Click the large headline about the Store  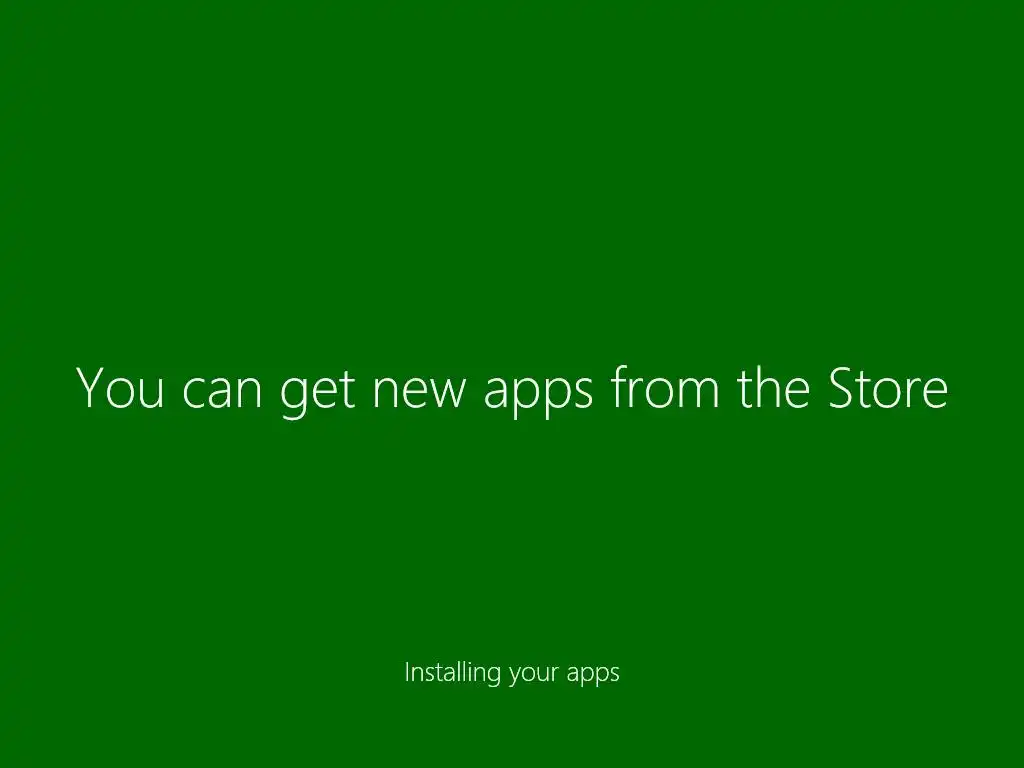click(512, 389)
